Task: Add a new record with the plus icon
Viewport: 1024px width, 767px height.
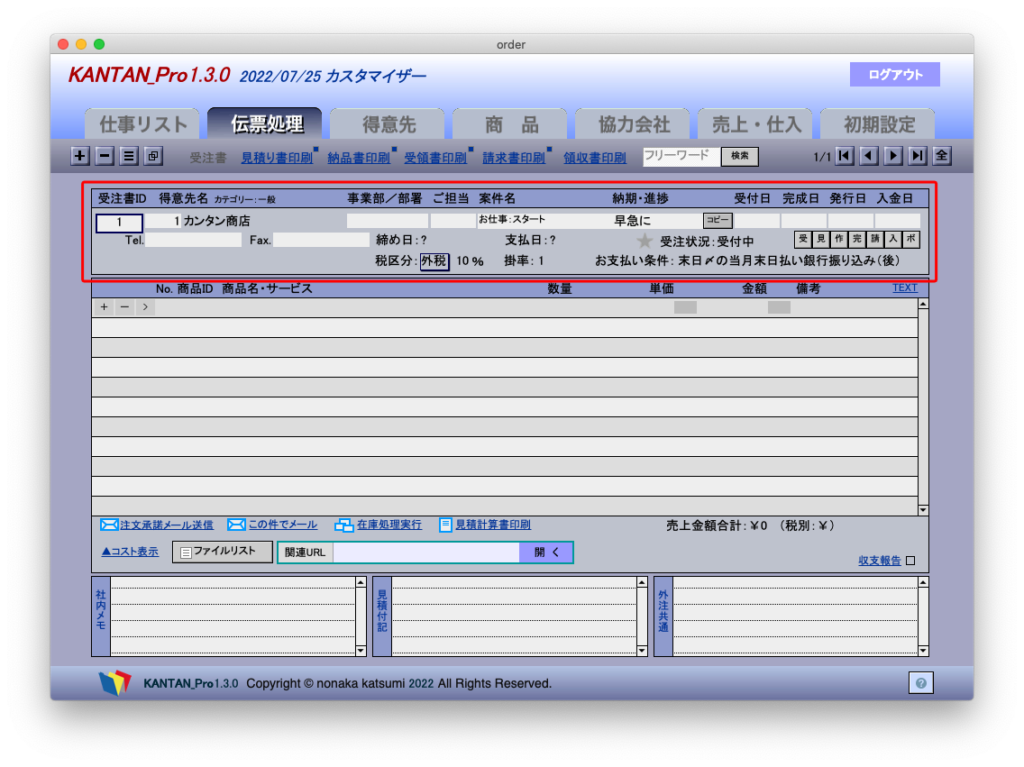Action: 80,155
